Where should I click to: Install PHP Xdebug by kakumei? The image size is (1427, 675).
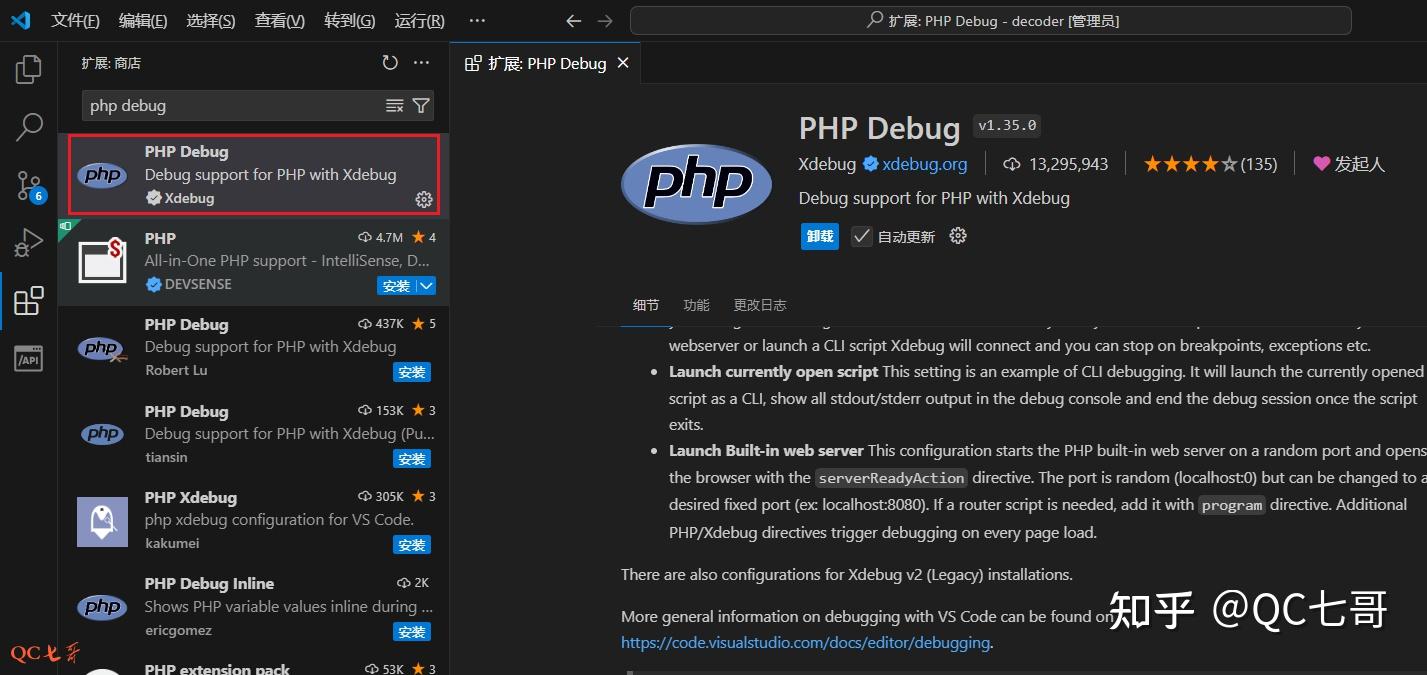[412, 545]
